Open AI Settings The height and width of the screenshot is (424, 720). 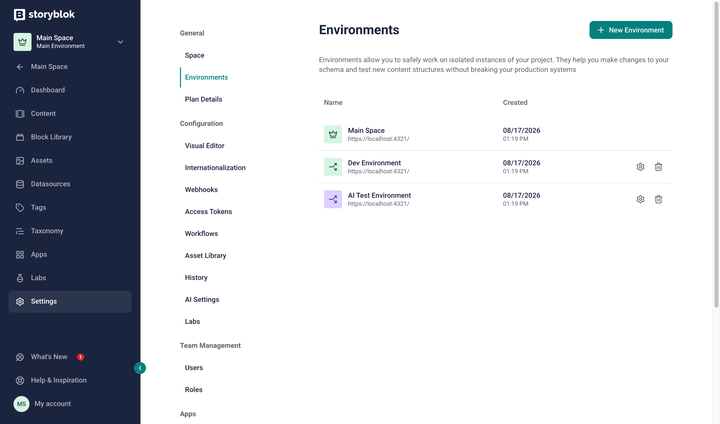pyautogui.click(x=202, y=300)
